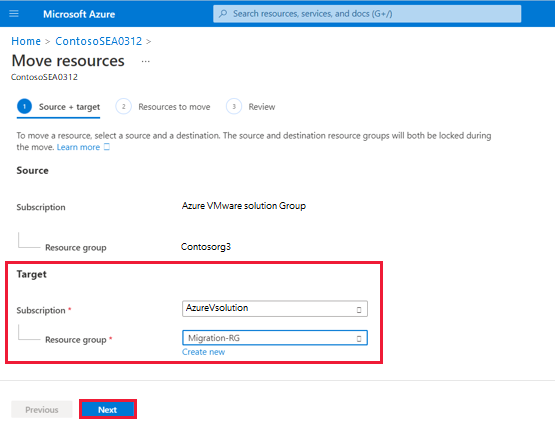Focus the search resources, services, and docs field
555x425 pixels.
pos(367,14)
